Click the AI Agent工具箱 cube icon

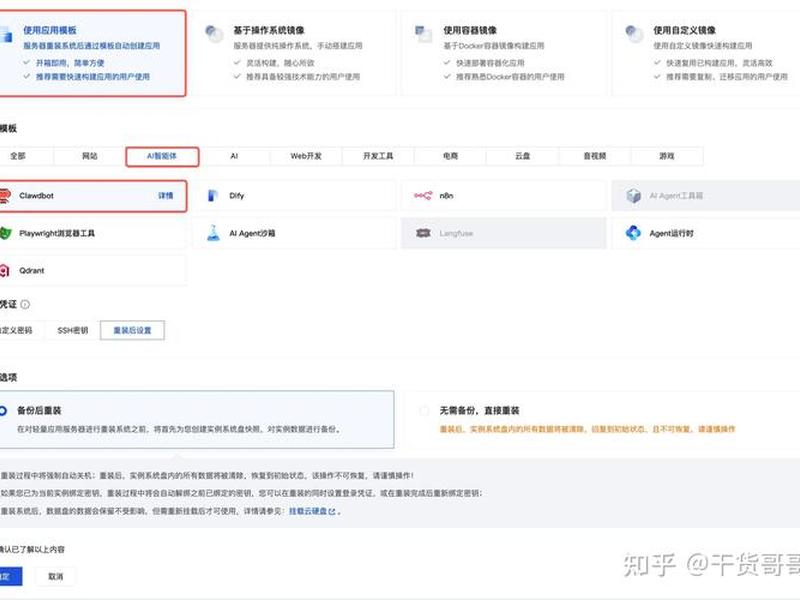pos(633,196)
